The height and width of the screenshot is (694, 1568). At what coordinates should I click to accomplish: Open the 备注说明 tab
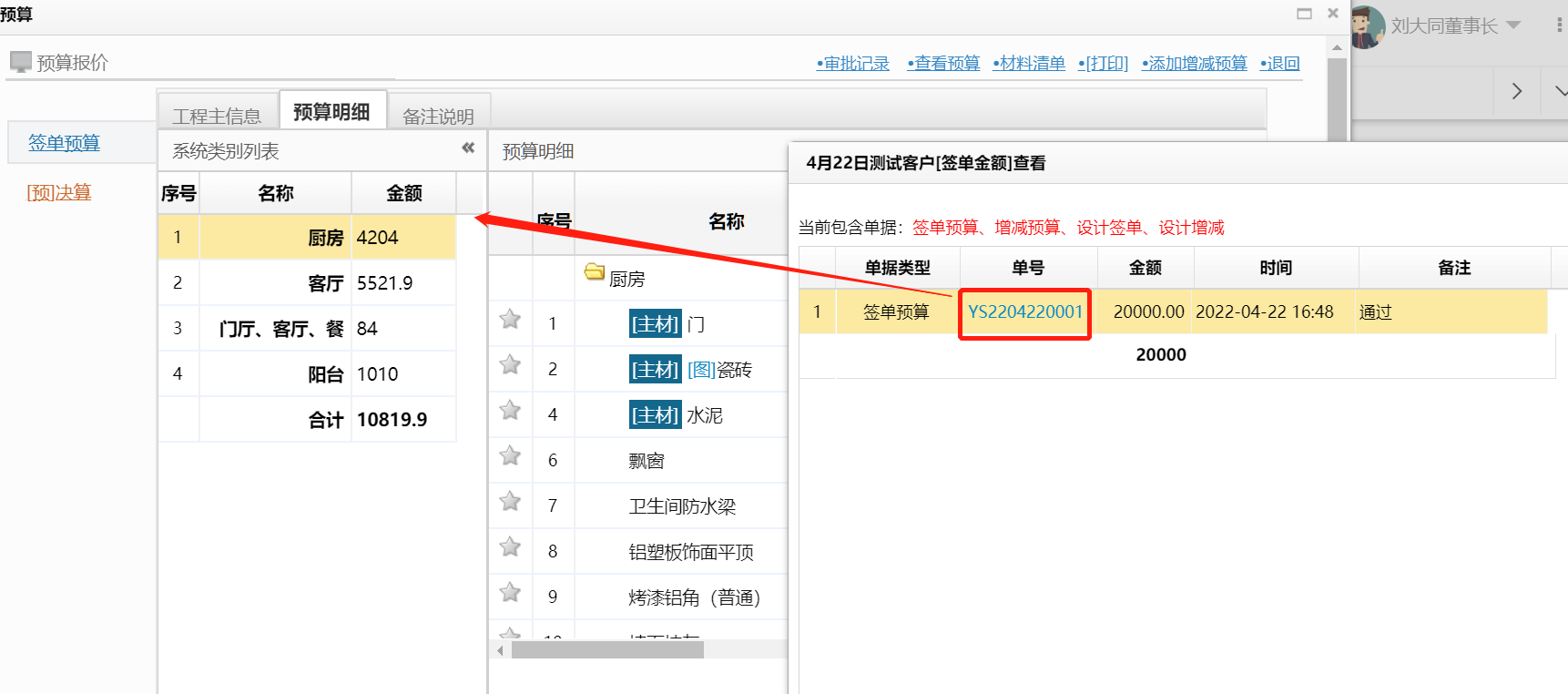coord(438,116)
